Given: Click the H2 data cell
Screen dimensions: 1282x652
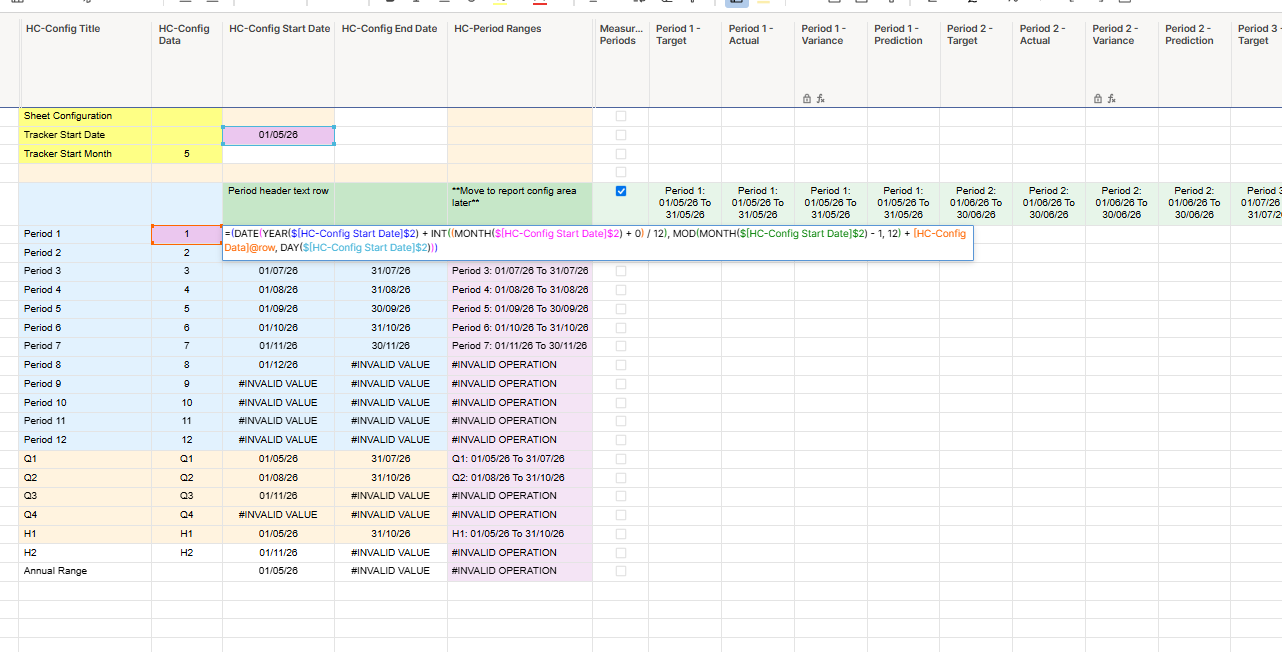Looking at the screenshot, I should click(x=187, y=553).
